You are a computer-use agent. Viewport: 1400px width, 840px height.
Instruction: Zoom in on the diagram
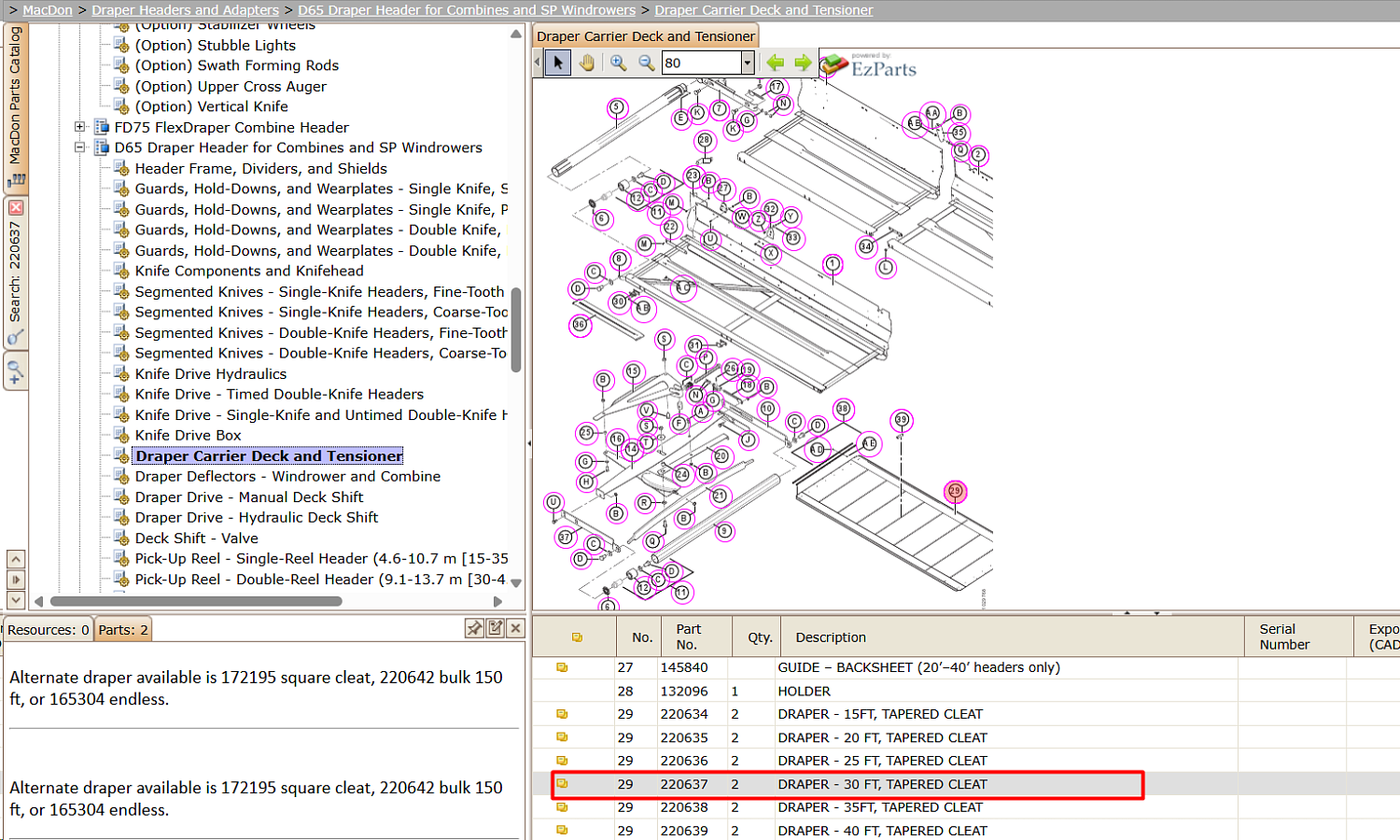pos(618,63)
